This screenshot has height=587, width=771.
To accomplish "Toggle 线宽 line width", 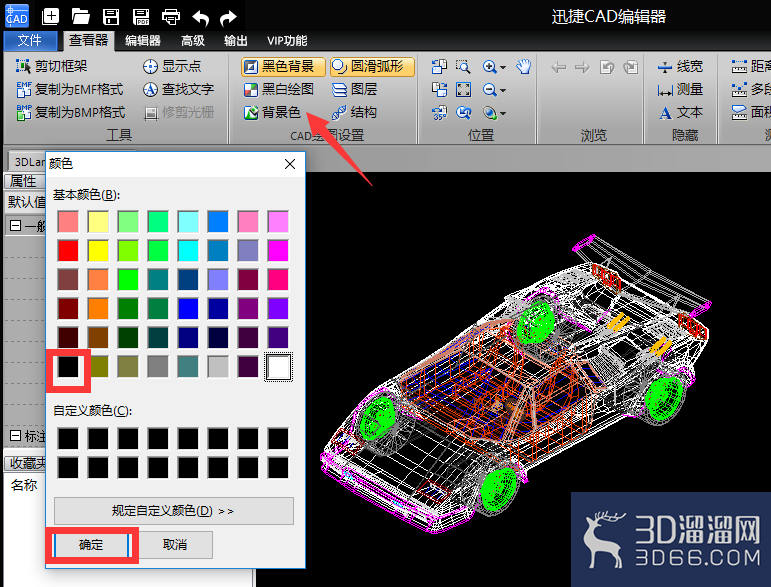I will pos(681,66).
